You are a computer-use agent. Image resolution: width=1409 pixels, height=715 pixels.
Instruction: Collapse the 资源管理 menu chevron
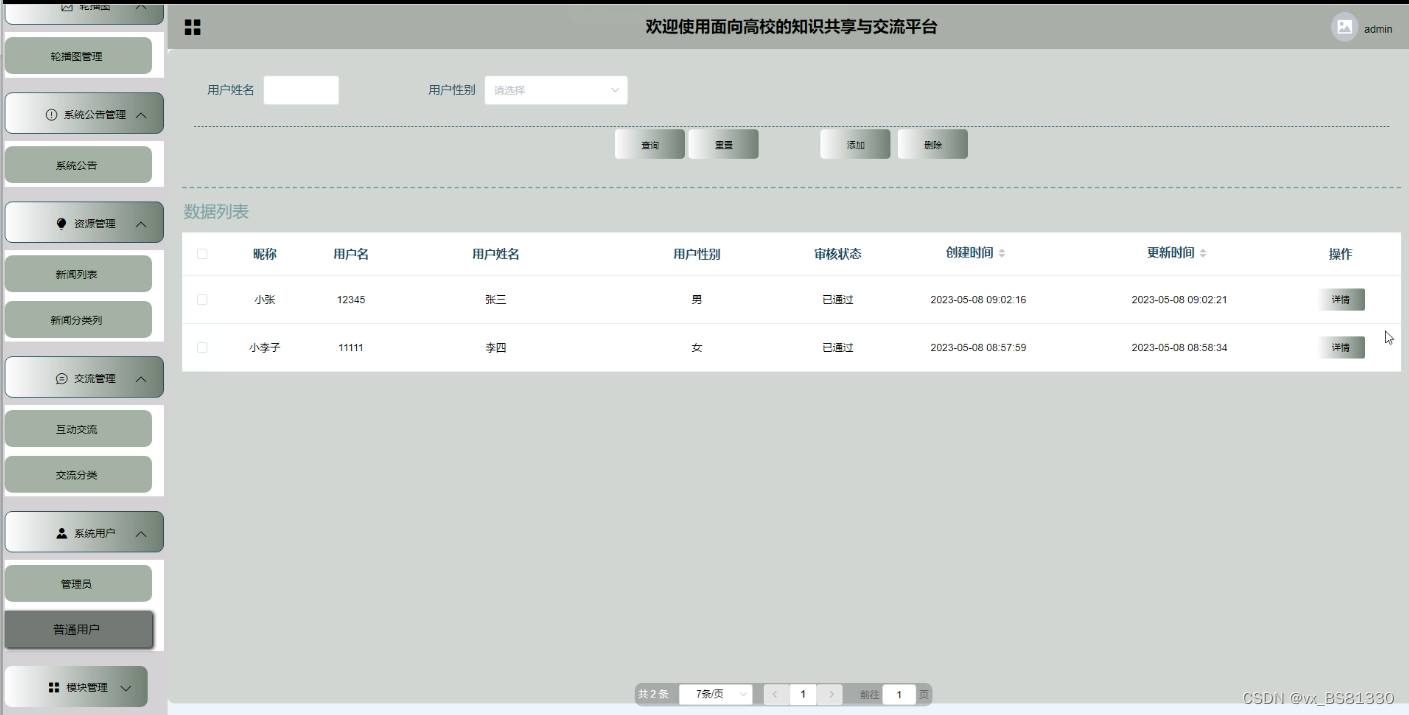point(141,224)
